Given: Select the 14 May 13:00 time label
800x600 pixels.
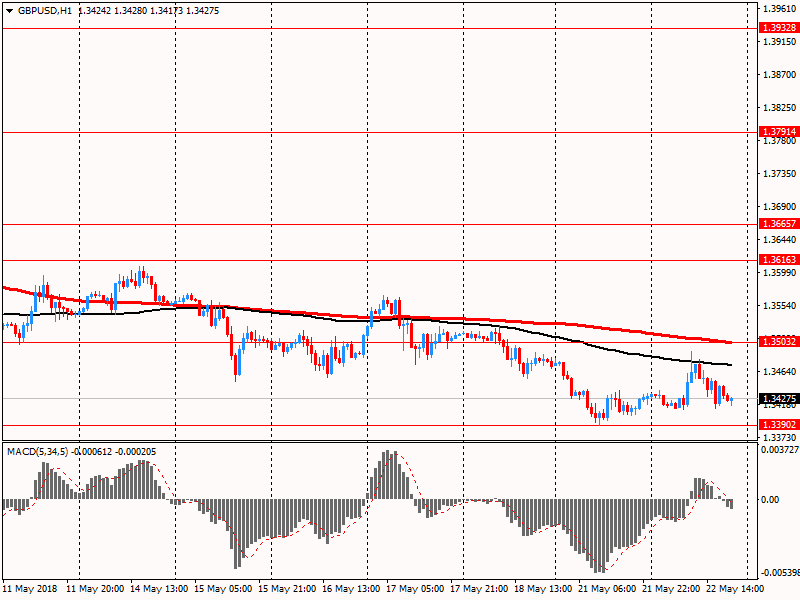Looking at the screenshot, I should (x=159, y=588).
